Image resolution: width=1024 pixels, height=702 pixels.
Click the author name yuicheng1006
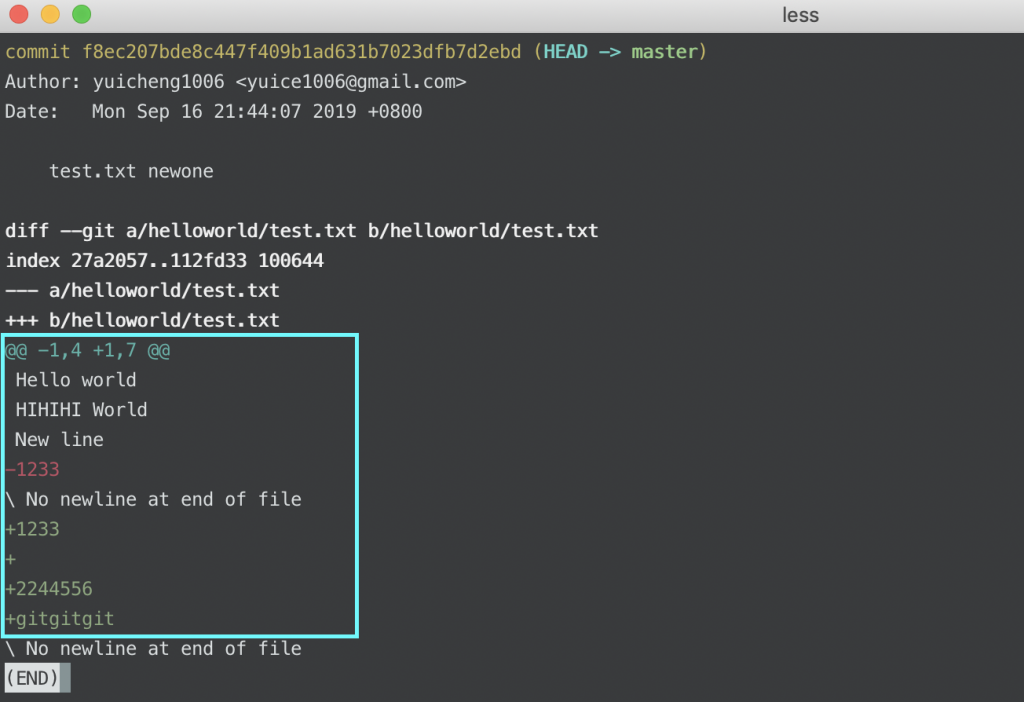click(159, 82)
